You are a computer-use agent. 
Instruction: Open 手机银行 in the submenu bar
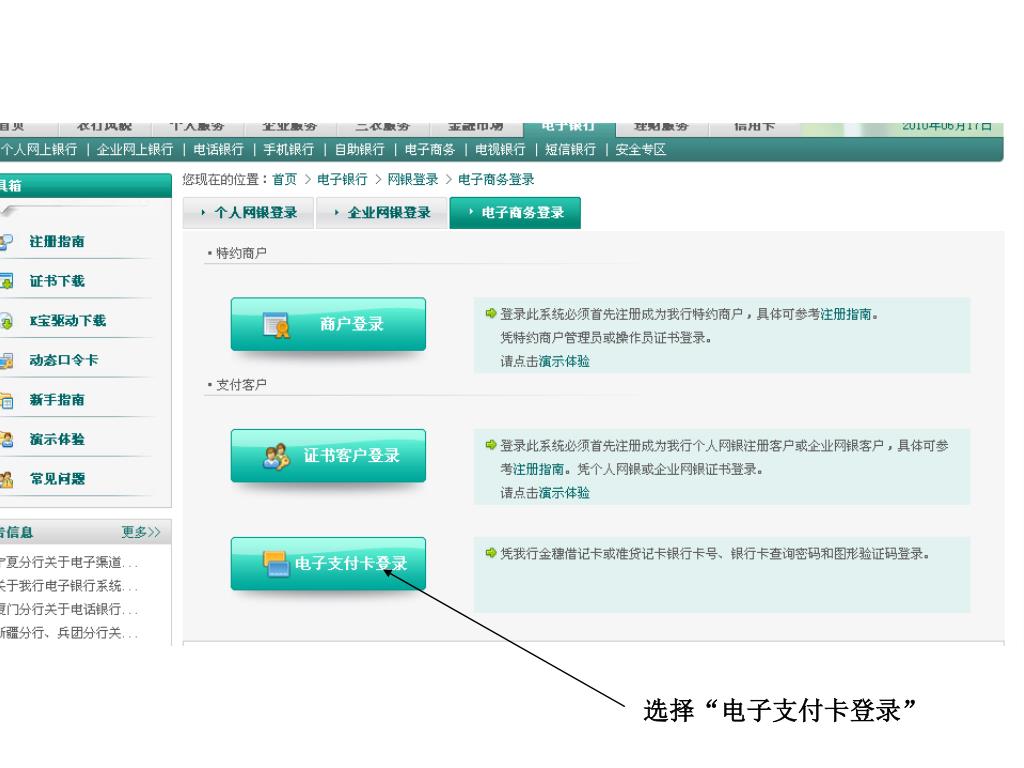[289, 149]
